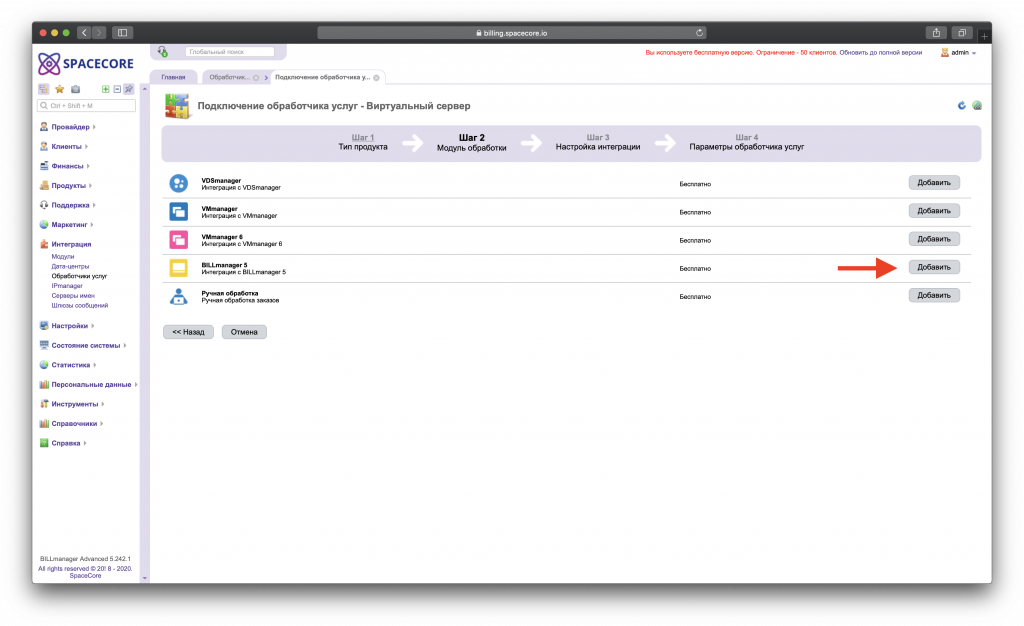Click the manual processing person icon
Image resolution: width=1024 pixels, height=626 pixels.
tap(178, 296)
